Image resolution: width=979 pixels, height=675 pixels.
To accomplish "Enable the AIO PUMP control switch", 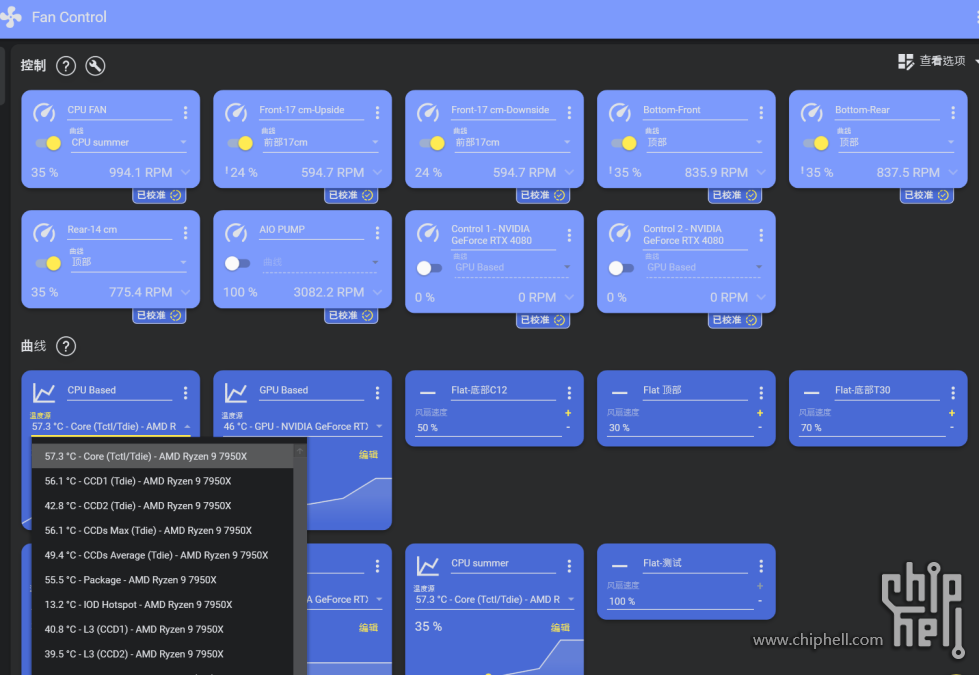I will tap(237, 263).
